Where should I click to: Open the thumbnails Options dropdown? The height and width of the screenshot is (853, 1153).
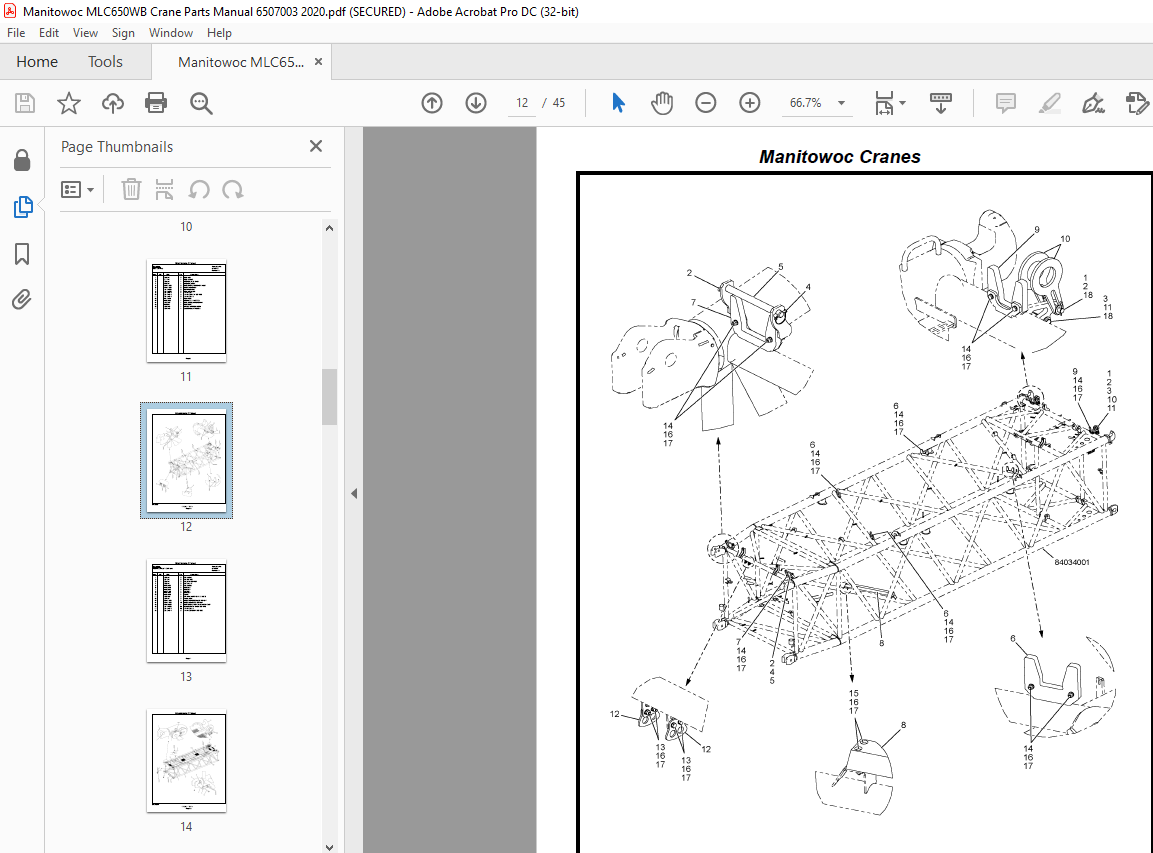78,190
